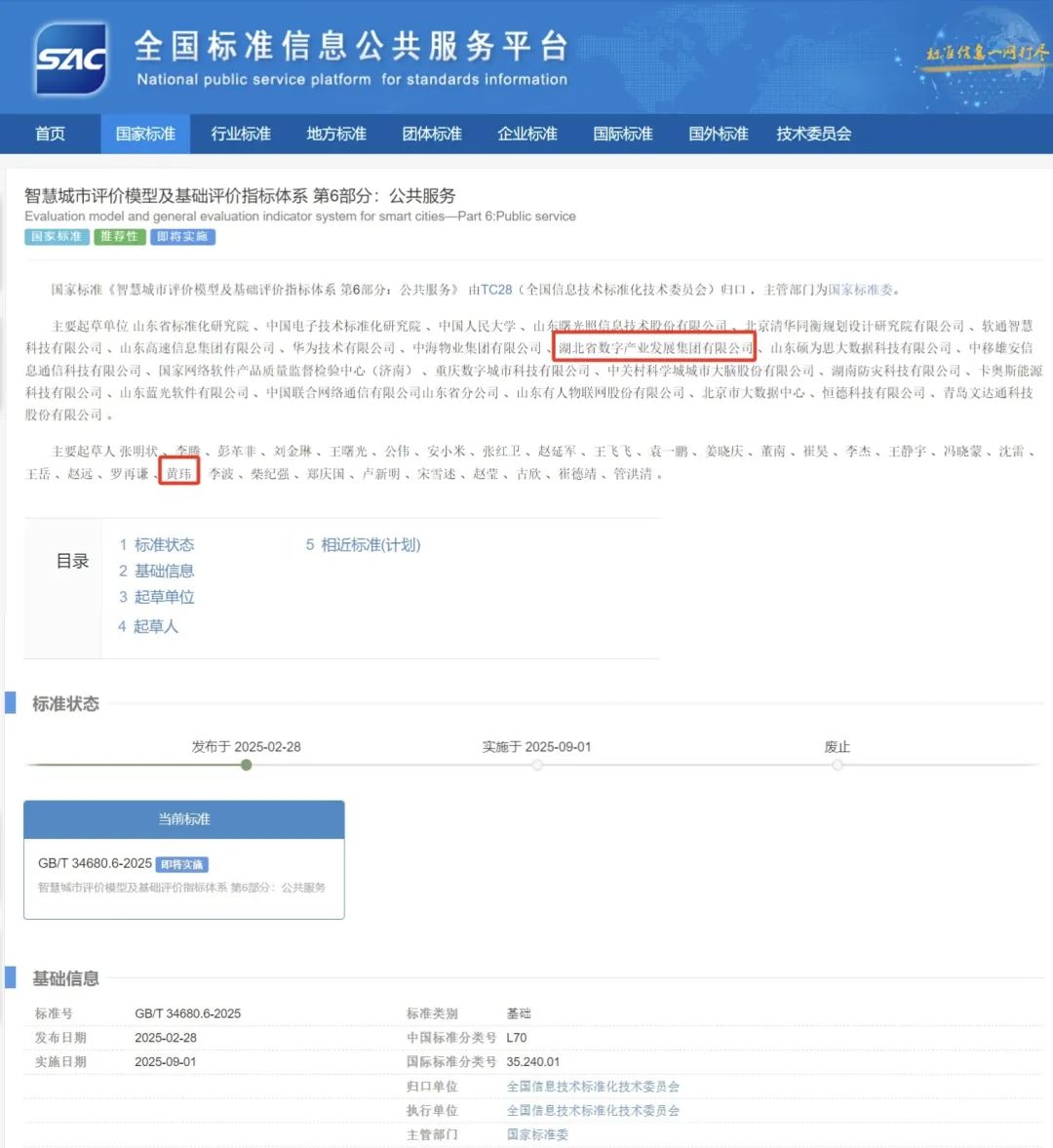Image resolution: width=1053 pixels, height=1148 pixels.
Task: Open 执行单位 link 全国信息技术标准化技术委员会
Action: pos(593,1111)
